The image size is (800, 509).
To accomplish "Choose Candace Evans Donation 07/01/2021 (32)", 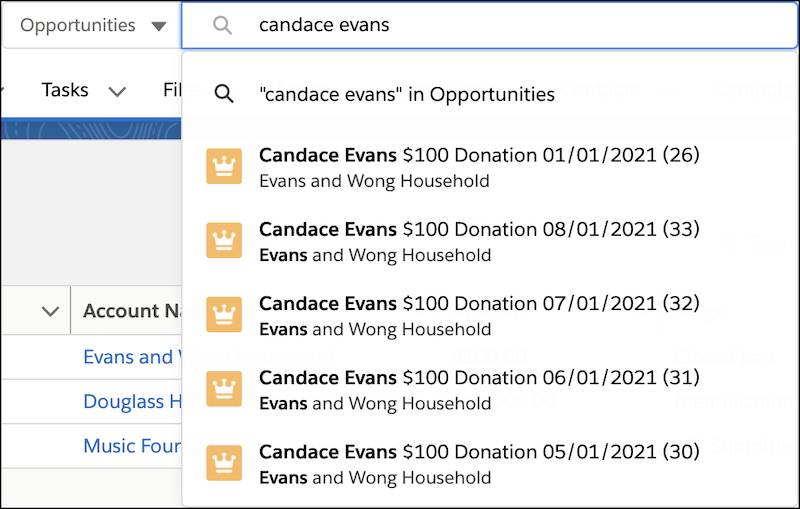I will point(490,315).
